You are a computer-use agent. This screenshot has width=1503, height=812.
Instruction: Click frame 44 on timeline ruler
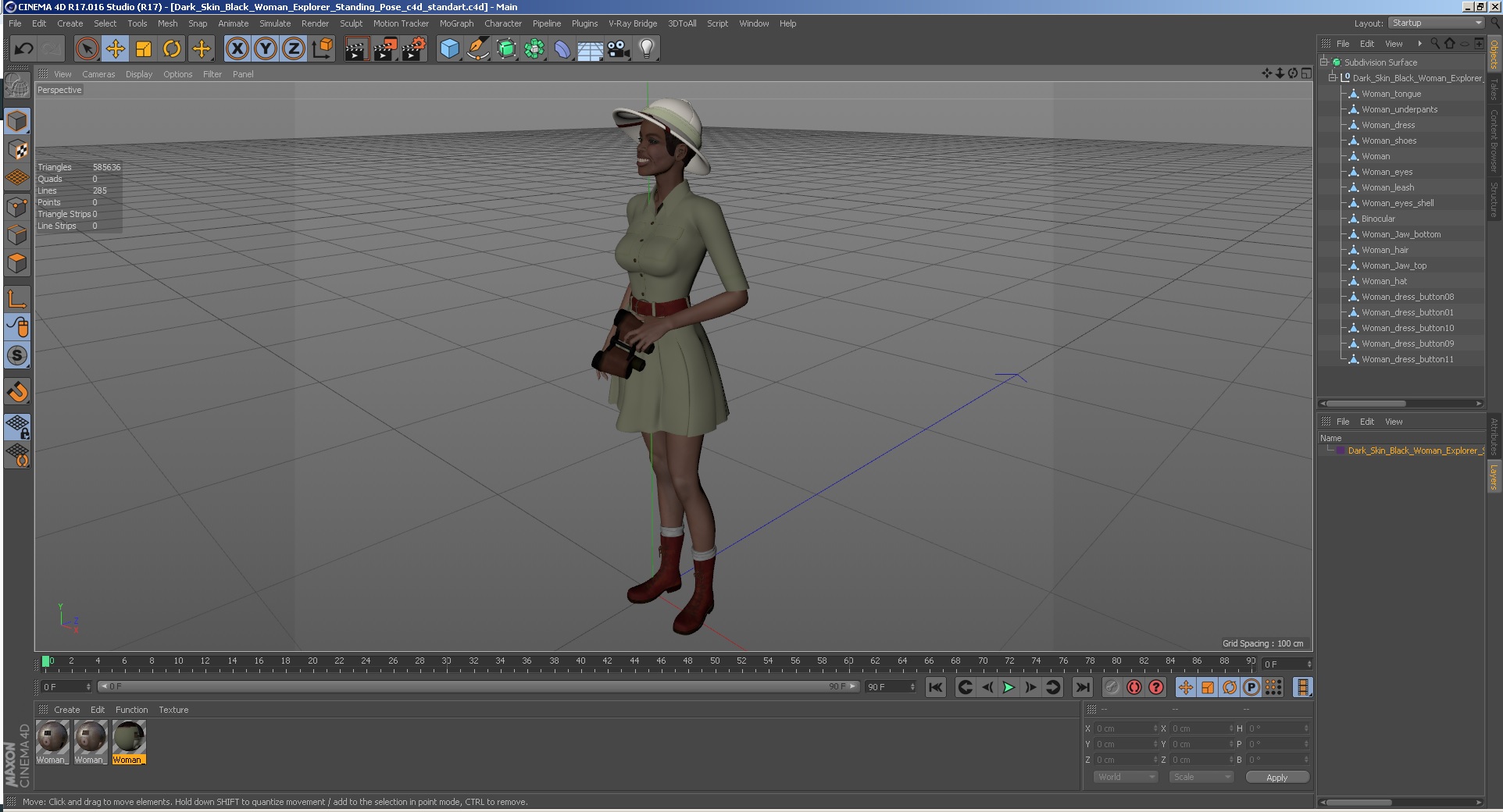pyautogui.click(x=634, y=662)
